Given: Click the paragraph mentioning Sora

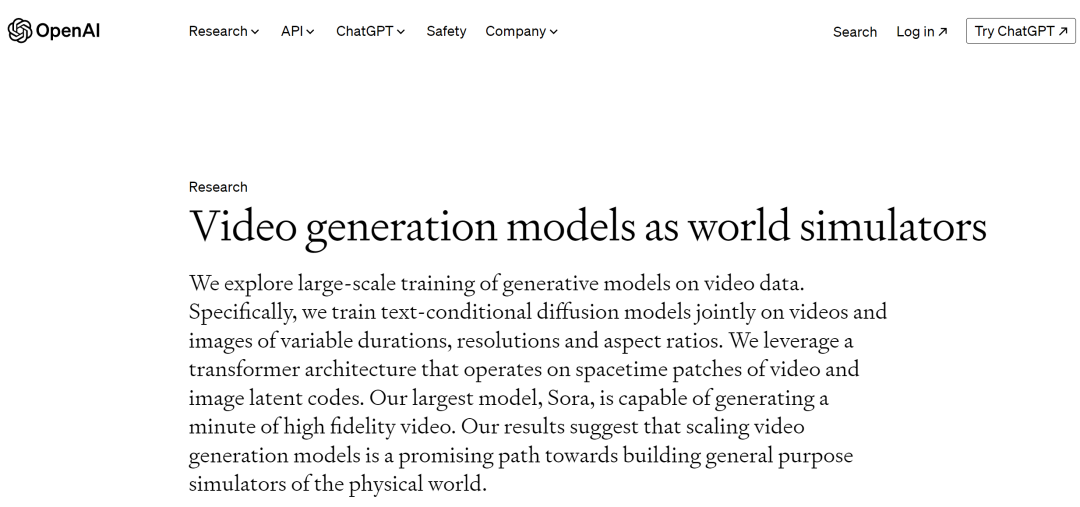Looking at the screenshot, I should [x=537, y=384].
